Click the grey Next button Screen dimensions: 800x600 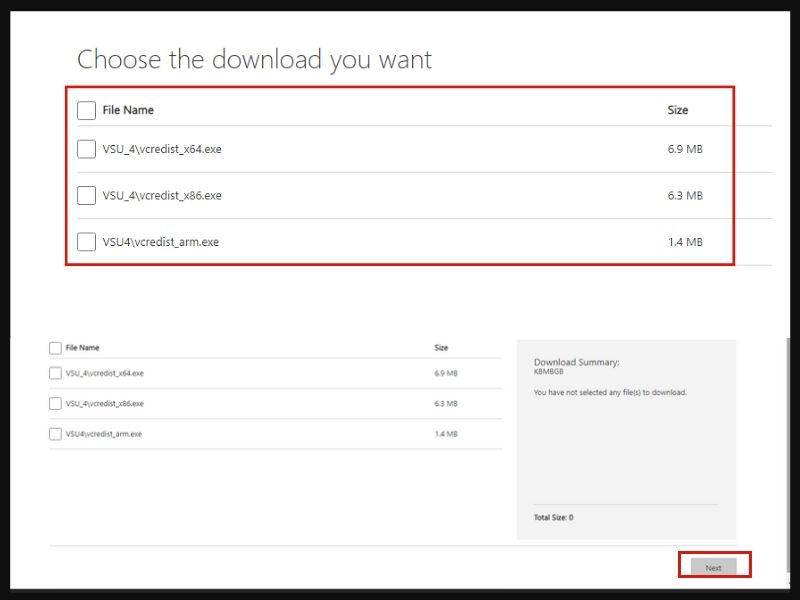(x=713, y=567)
